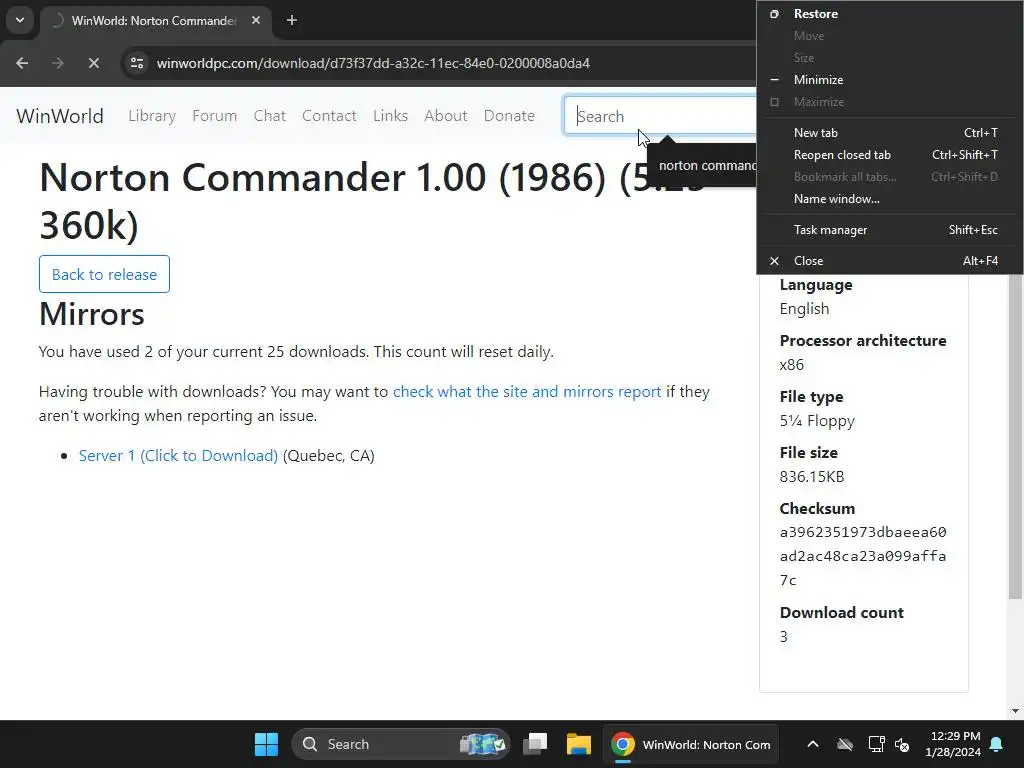Focus the WinWorld Search field
This screenshot has width=1024, height=768.
tap(661, 116)
